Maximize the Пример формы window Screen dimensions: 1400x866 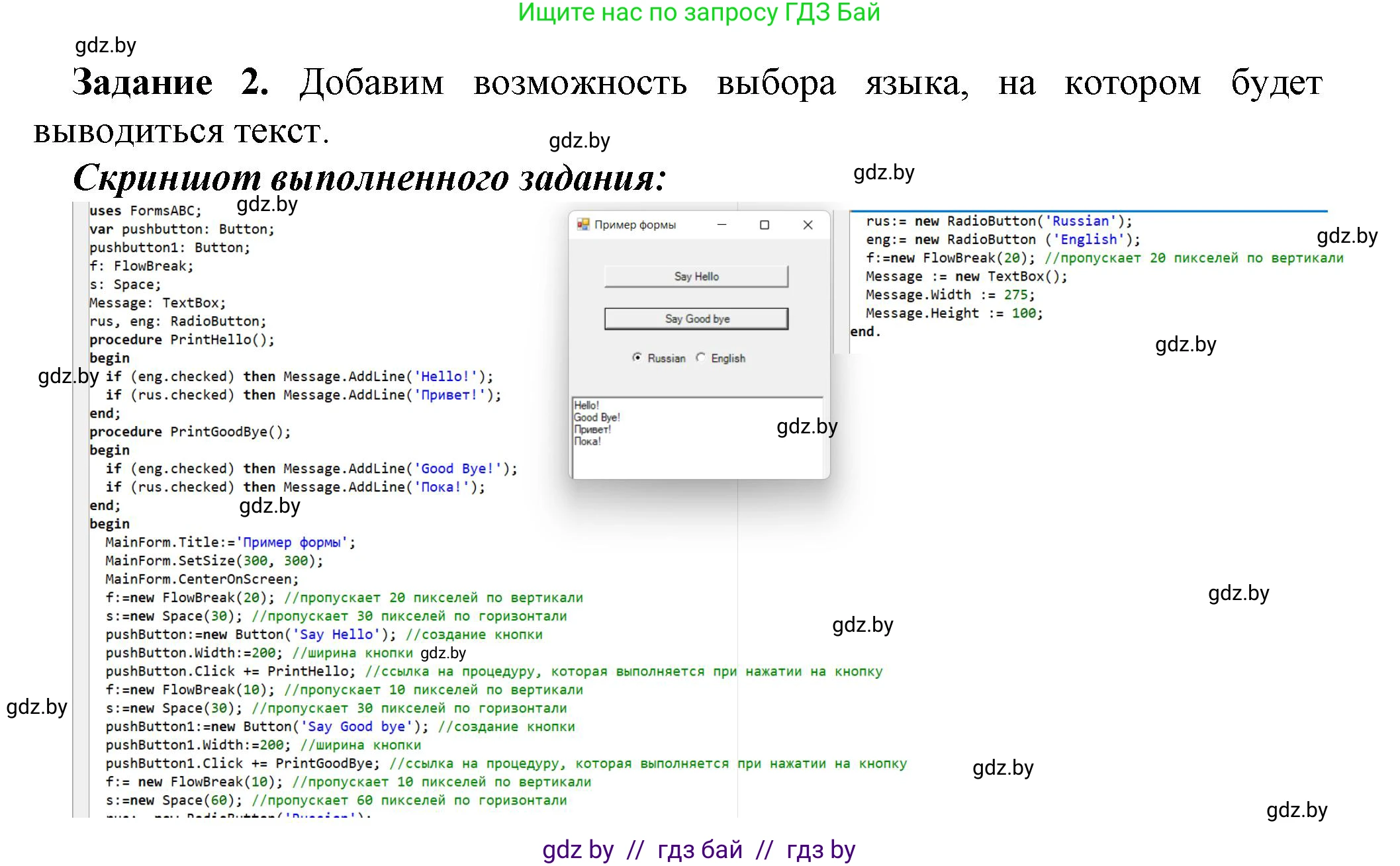pos(765,225)
